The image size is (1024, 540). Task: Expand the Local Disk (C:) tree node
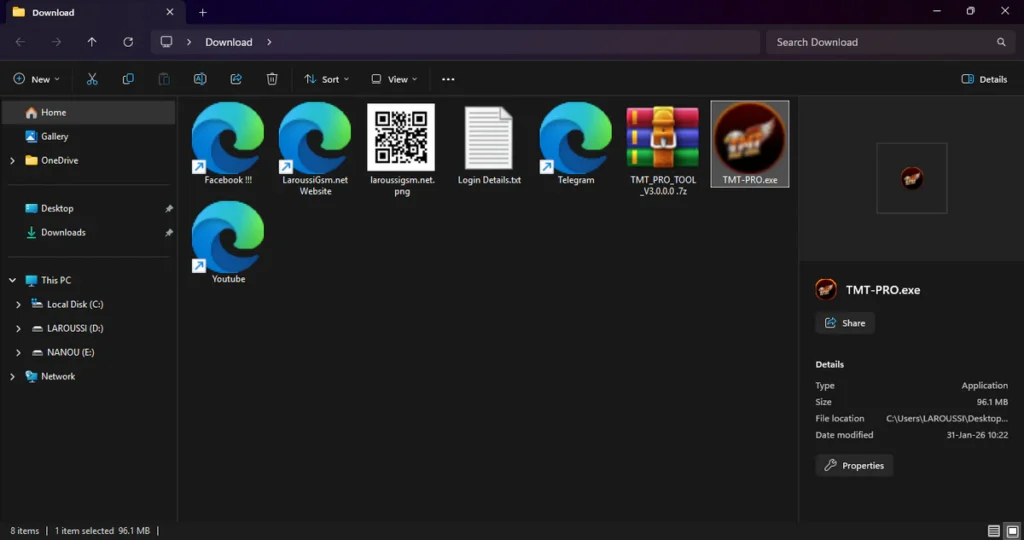pos(19,304)
